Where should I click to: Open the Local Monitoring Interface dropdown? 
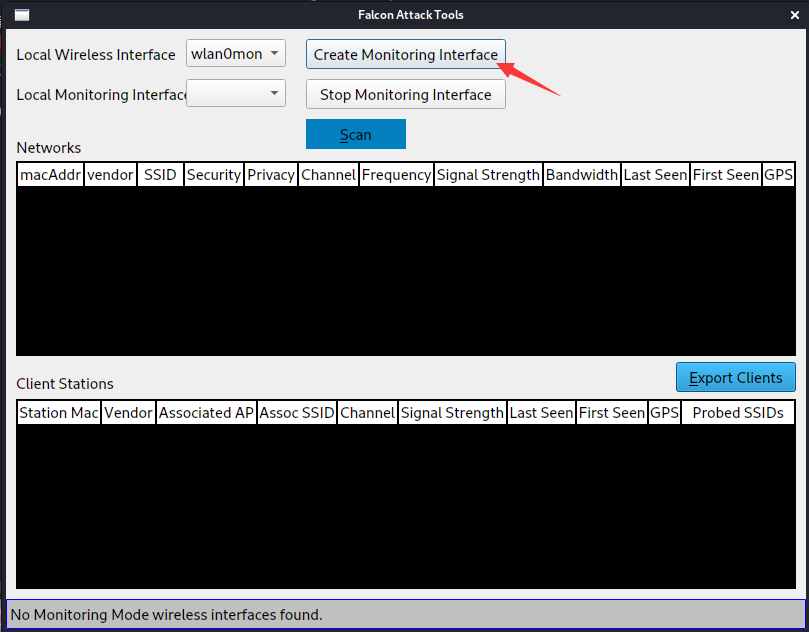[236, 93]
